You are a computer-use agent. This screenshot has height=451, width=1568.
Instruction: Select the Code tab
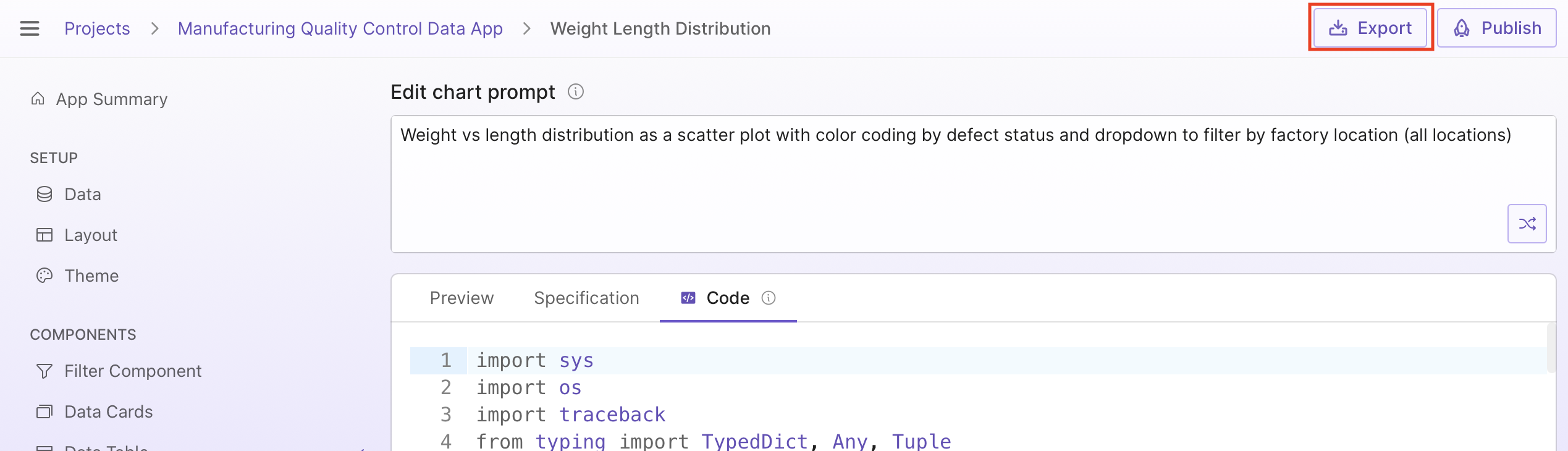click(727, 298)
